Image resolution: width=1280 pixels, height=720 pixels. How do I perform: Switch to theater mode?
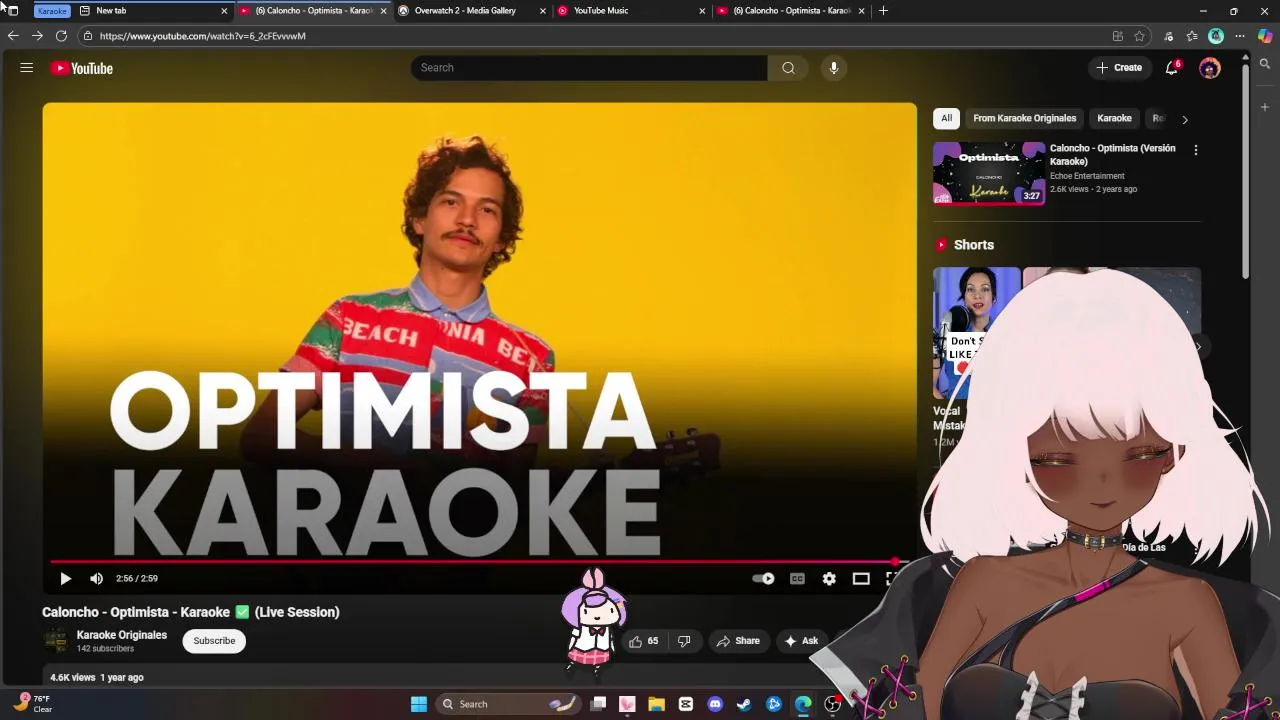click(861, 578)
